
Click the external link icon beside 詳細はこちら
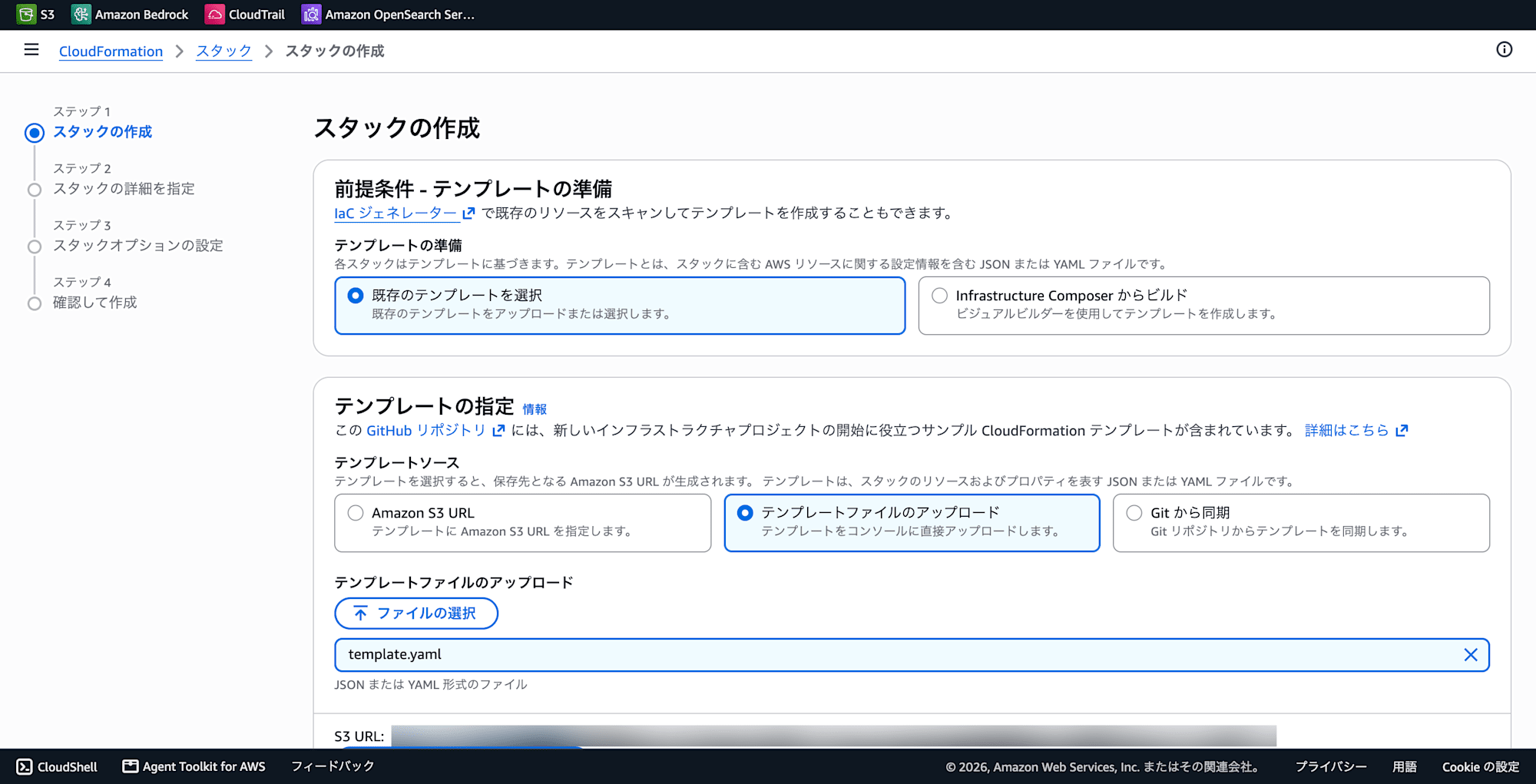coord(1402,431)
